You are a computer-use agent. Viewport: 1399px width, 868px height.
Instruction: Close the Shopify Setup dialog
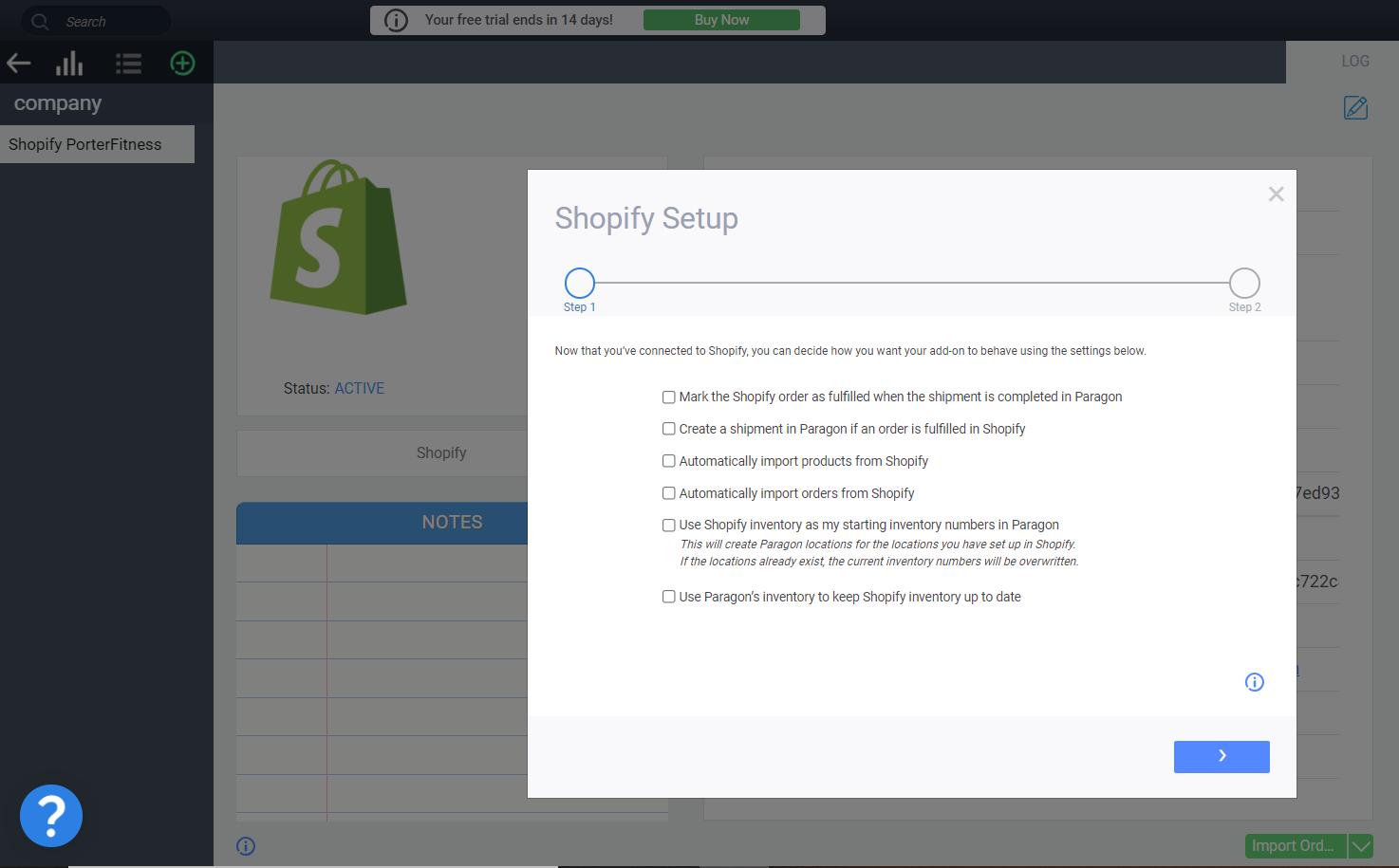1277,194
